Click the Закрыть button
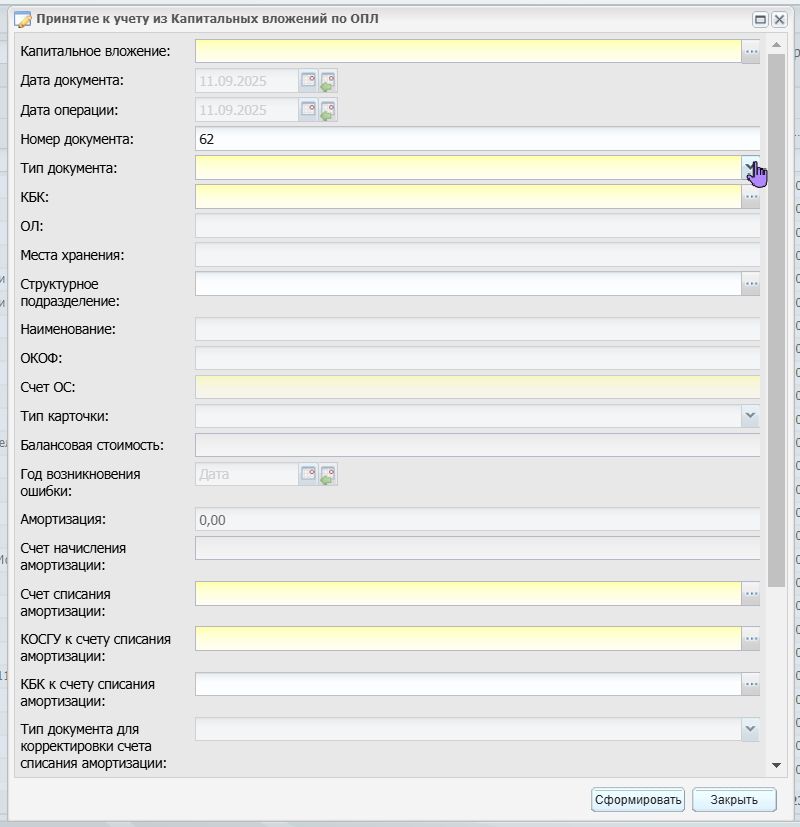Screen dimensions: 800x827 tap(734, 800)
